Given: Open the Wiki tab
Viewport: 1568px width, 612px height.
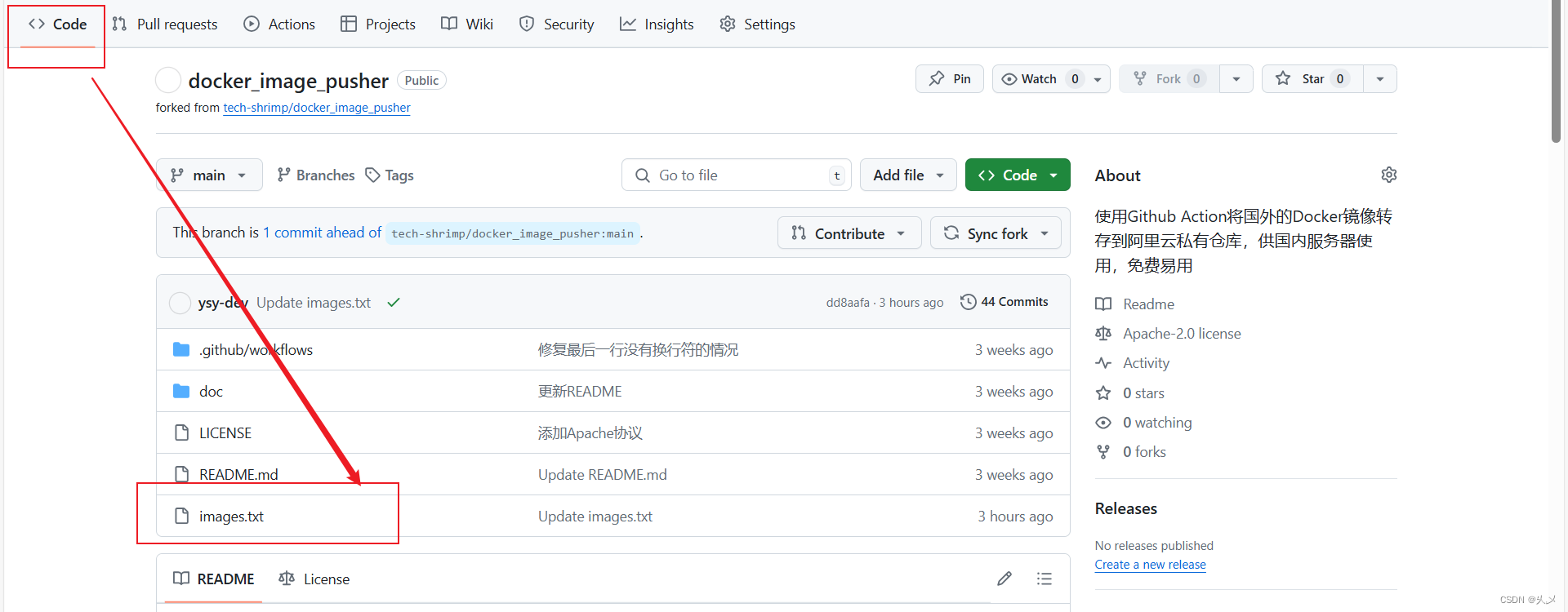Looking at the screenshot, I should [467, 24].
